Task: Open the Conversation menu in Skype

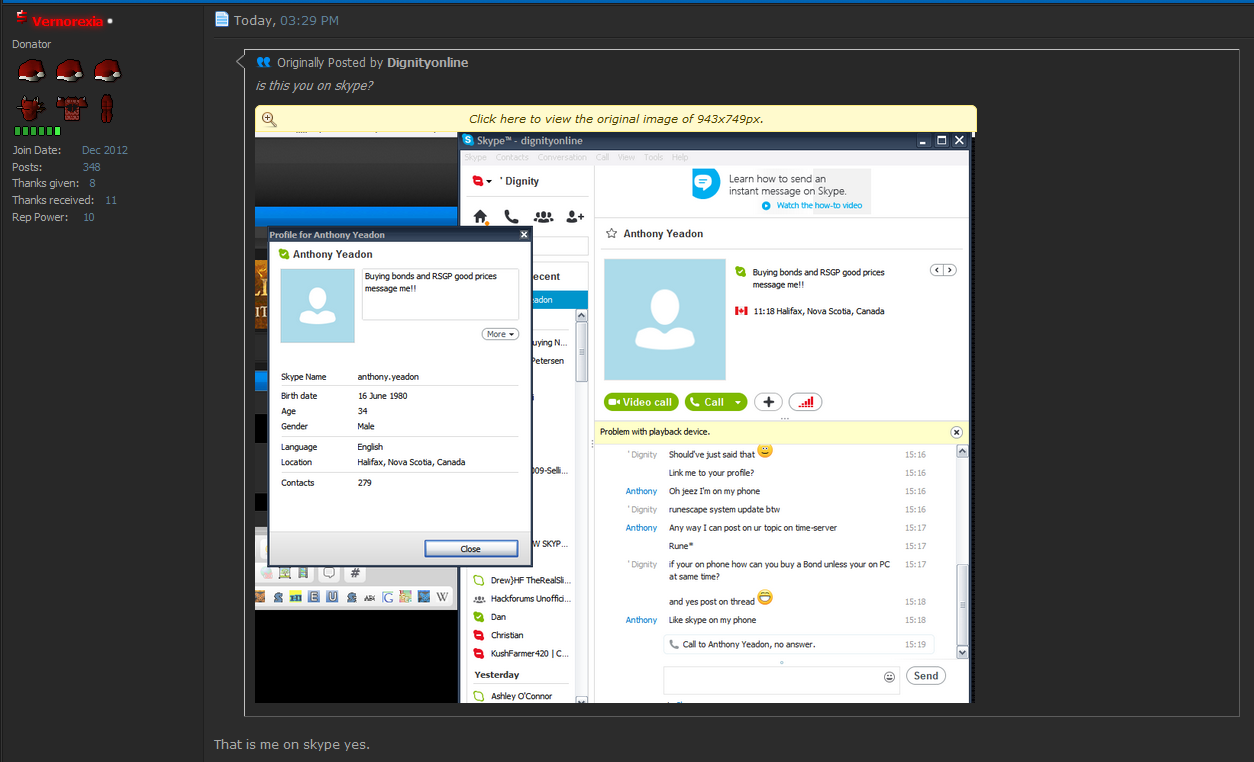Action: (562, 157)
